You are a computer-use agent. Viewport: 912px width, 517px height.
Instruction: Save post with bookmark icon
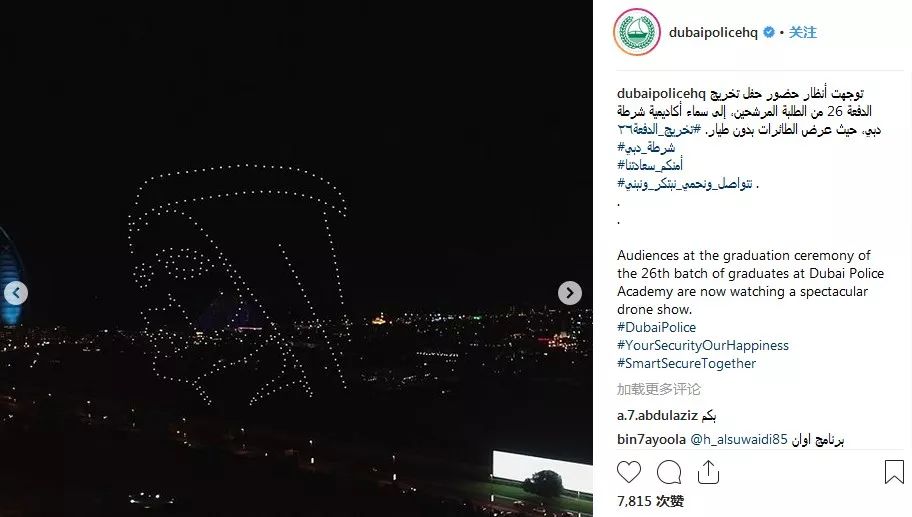894,472
